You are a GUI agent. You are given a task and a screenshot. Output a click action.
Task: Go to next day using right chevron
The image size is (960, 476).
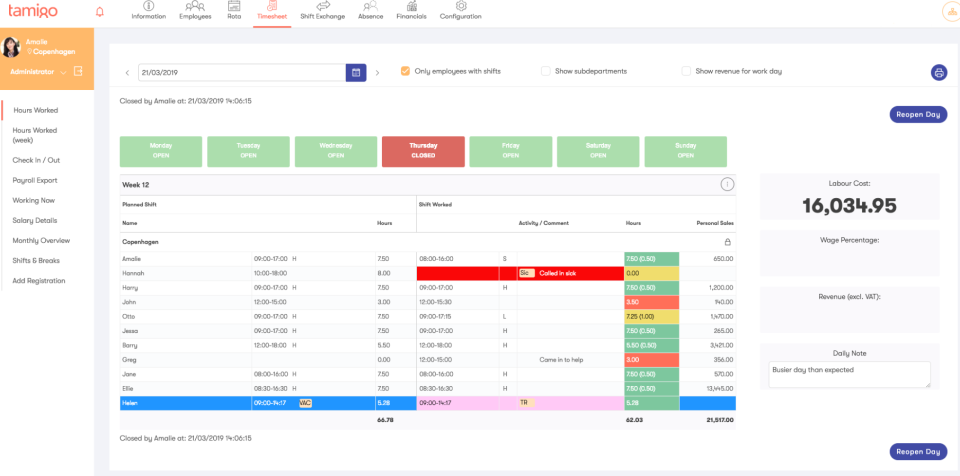[377, 72]
